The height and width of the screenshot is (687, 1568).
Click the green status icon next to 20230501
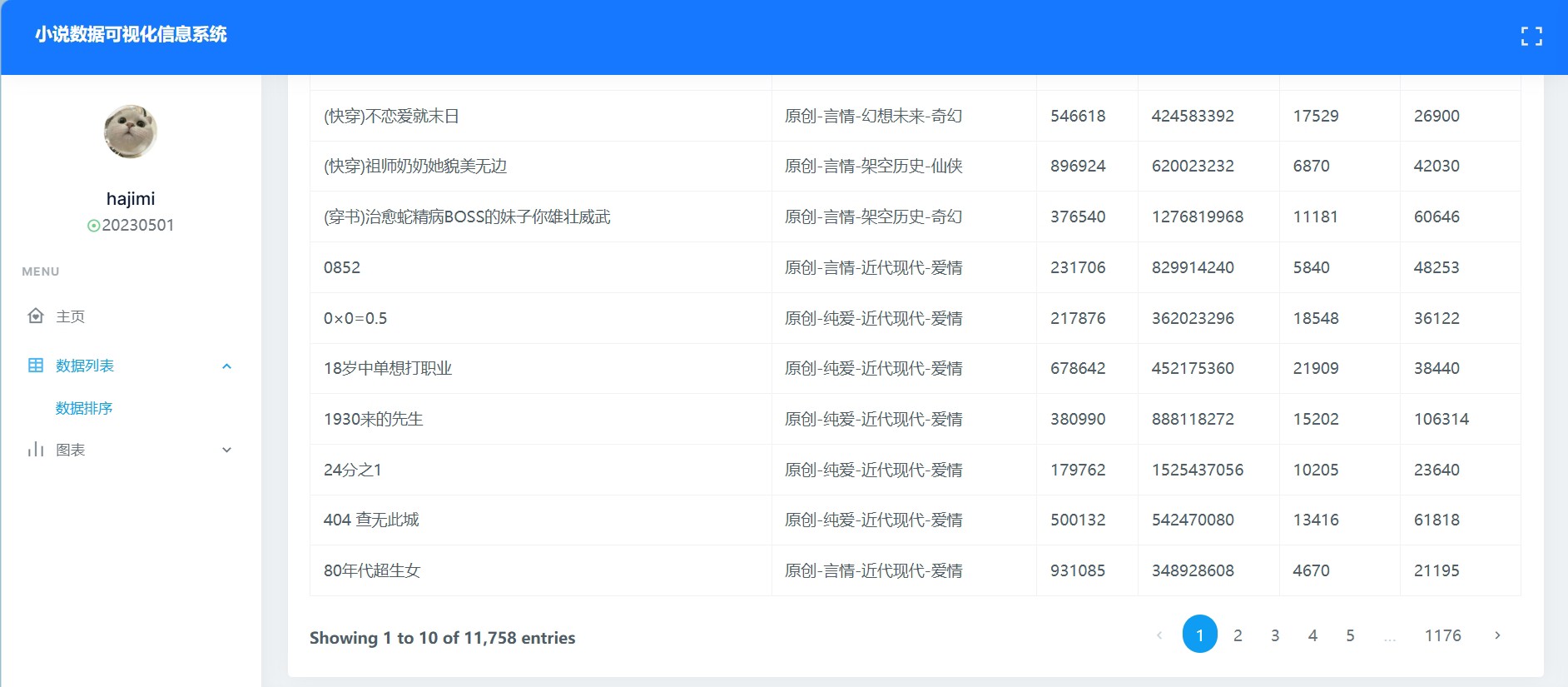click(x=93, y=226)
